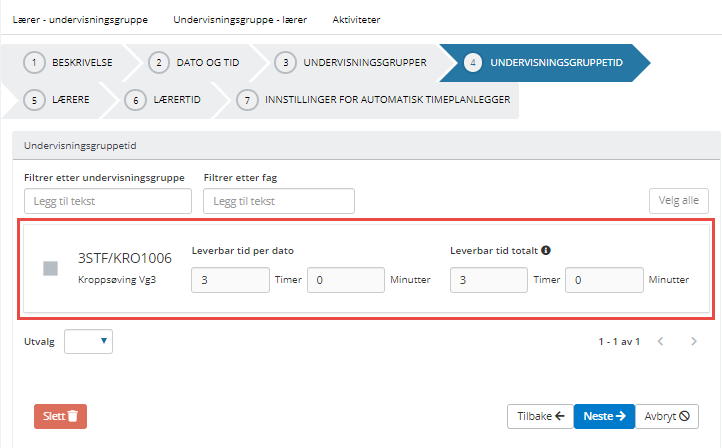Screen dimensions: 722x448
Task: Focus the Filtrer etter undervisningsgruppe field
Action: 108,201
